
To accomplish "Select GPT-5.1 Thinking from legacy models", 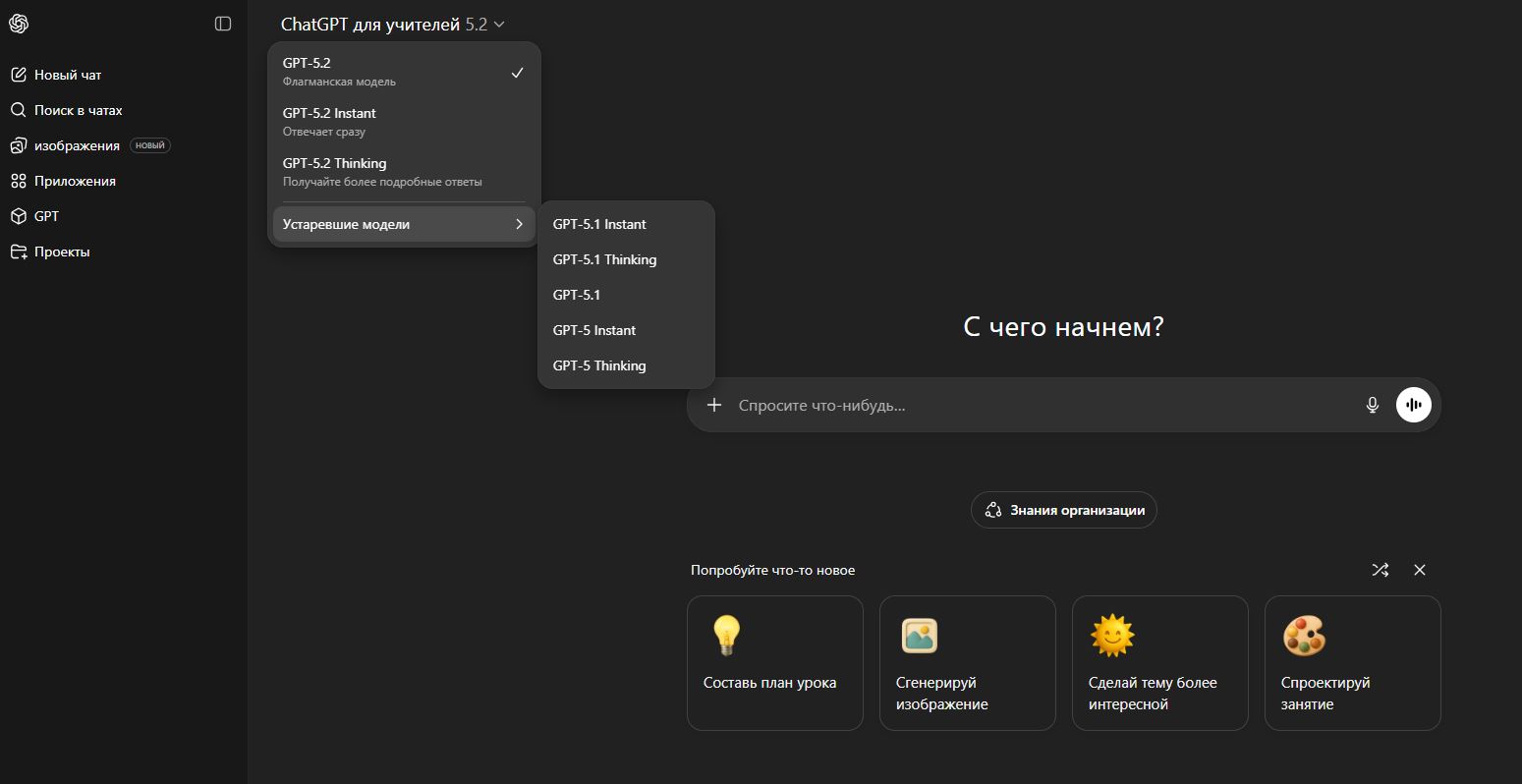I will tap(604, 259).
